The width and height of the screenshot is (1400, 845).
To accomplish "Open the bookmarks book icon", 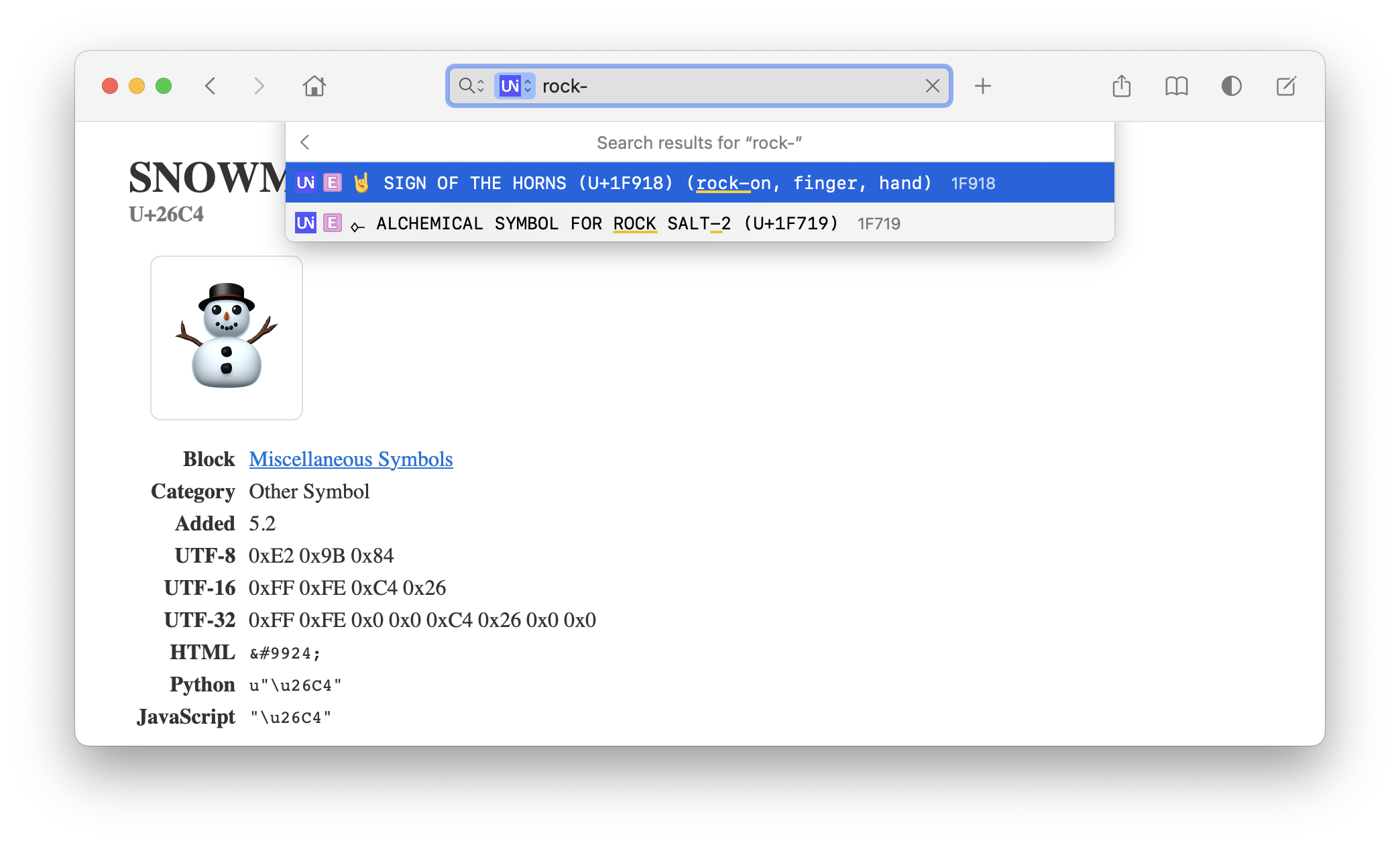I will [x=1177, y=86].
